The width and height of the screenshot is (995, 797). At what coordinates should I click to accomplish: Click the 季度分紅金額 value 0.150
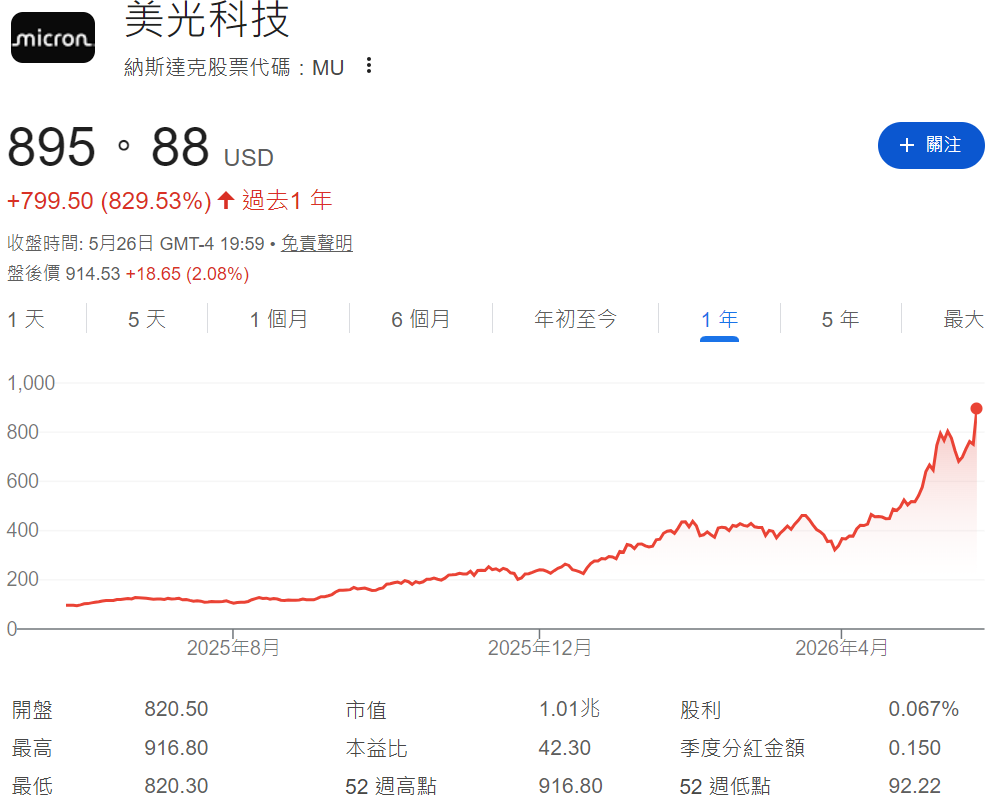[x=914, y=748]
